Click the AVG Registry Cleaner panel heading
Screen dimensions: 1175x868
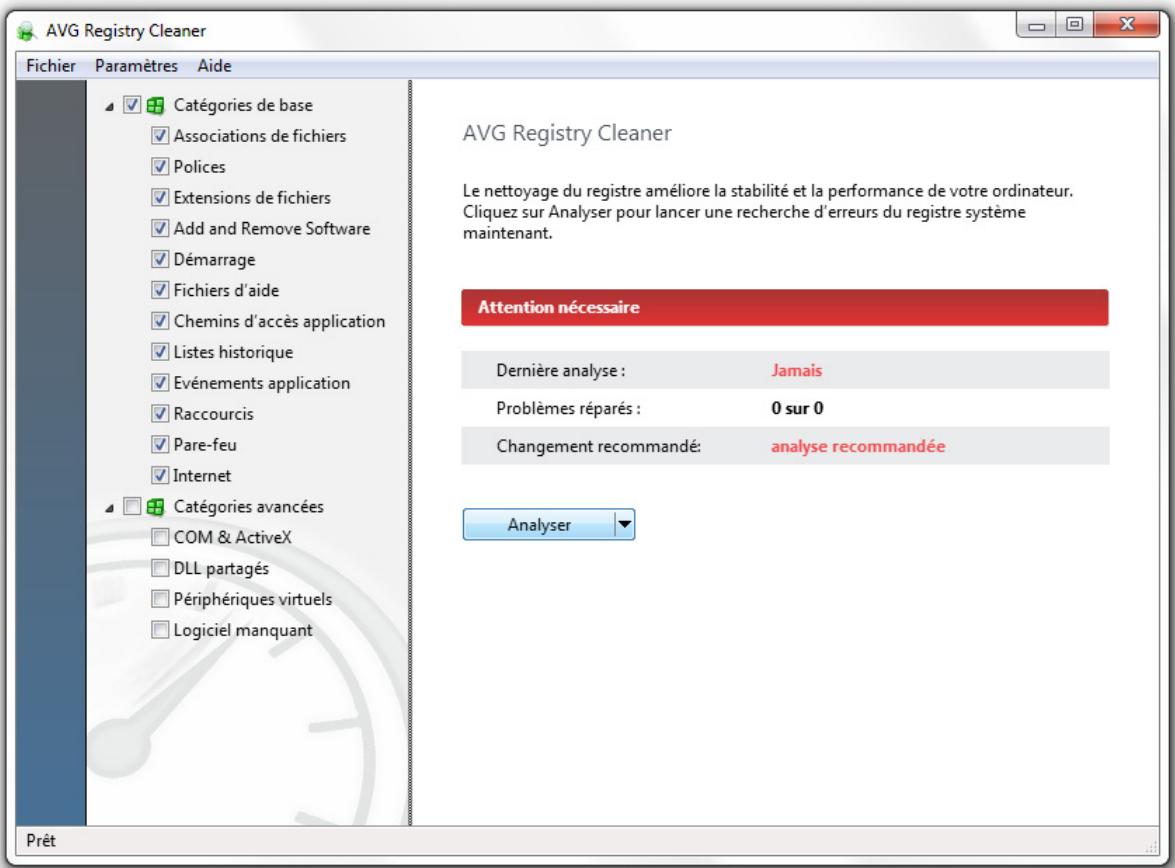pyautogui.click(x=567, y=133)
